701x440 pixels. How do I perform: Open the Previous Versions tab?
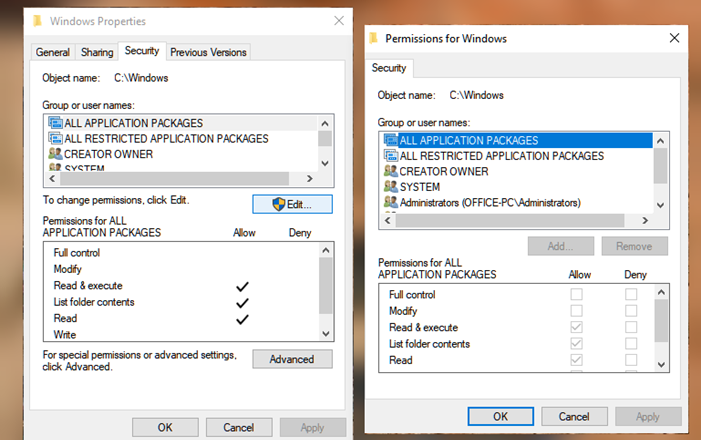(x=209, y=52)
